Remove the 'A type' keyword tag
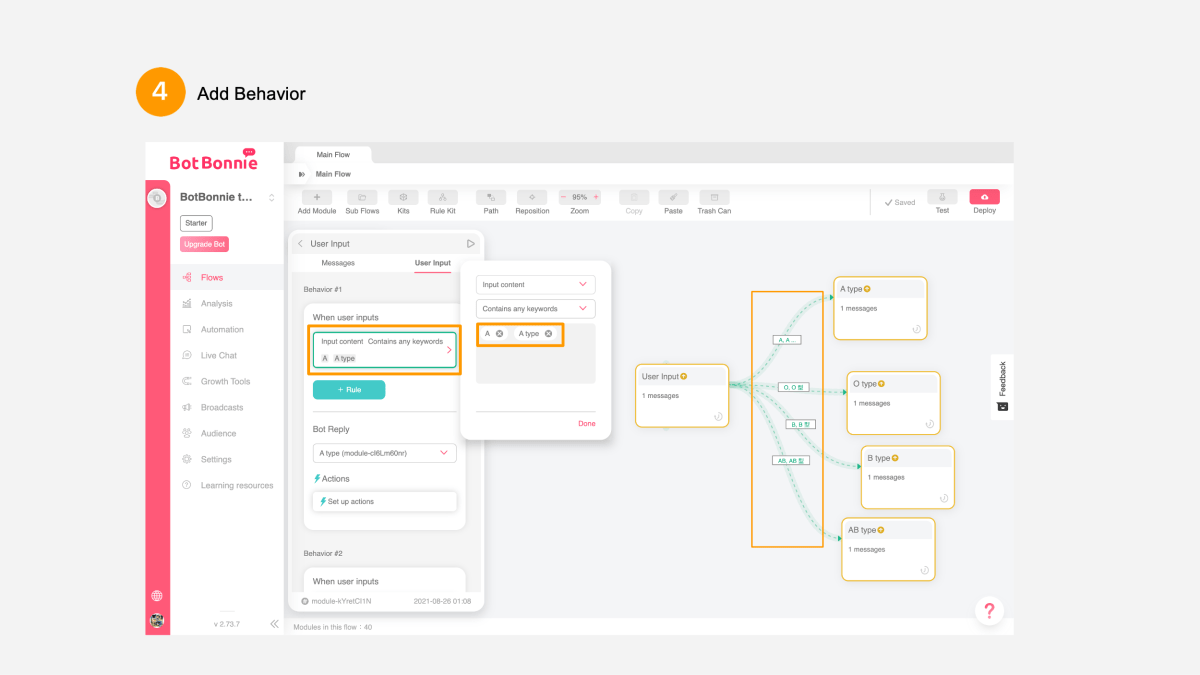1200x675 pixels. coord(548,333)
